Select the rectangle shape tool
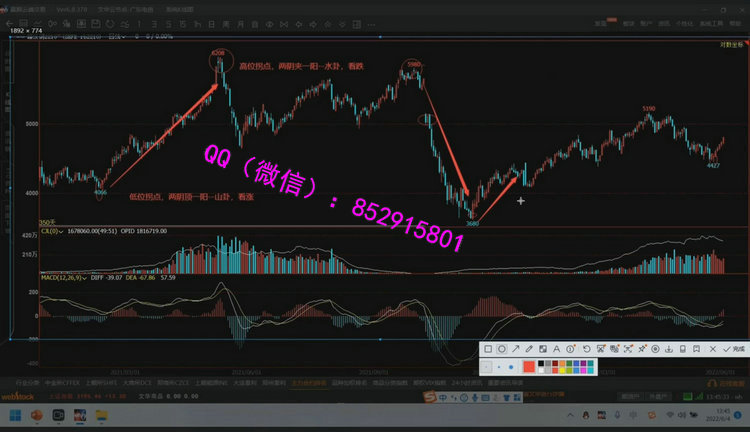This screenshot has width=750, height=432. tap(487, 349)
